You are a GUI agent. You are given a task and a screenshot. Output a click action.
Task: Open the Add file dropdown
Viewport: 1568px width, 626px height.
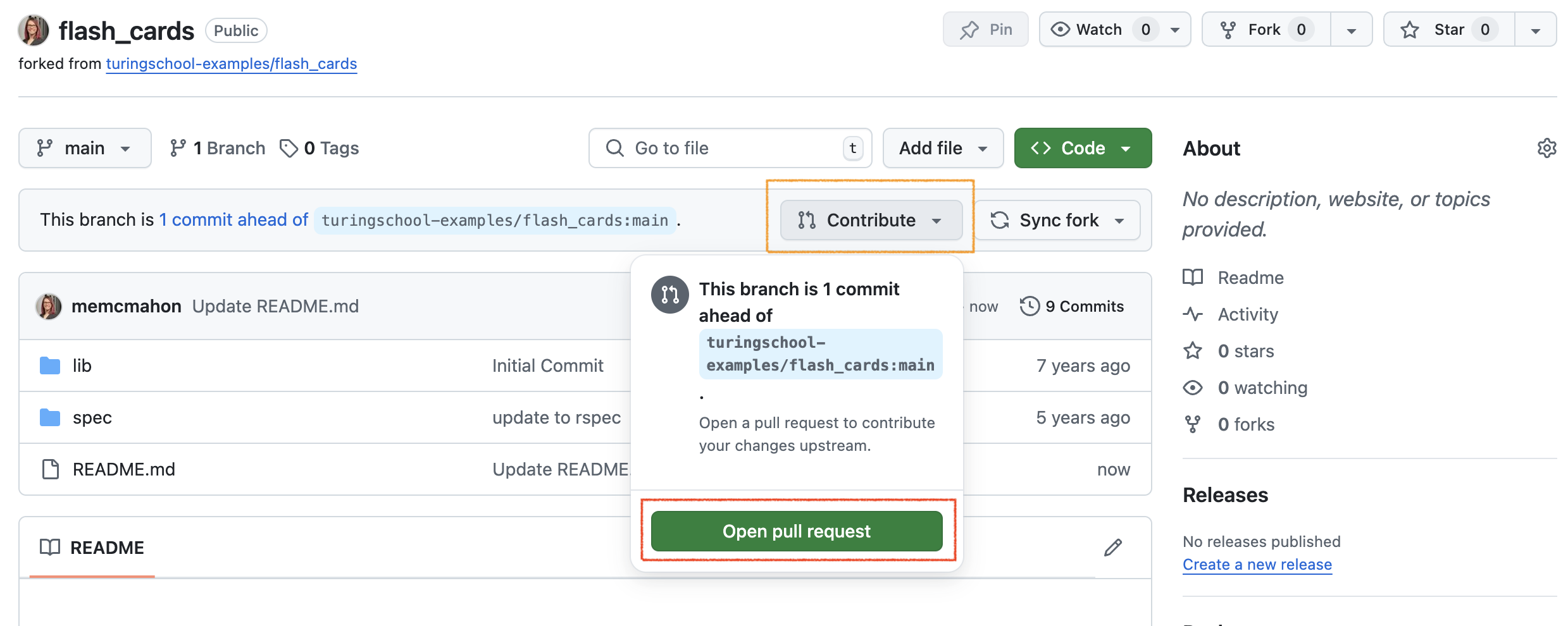pos(942,148)
